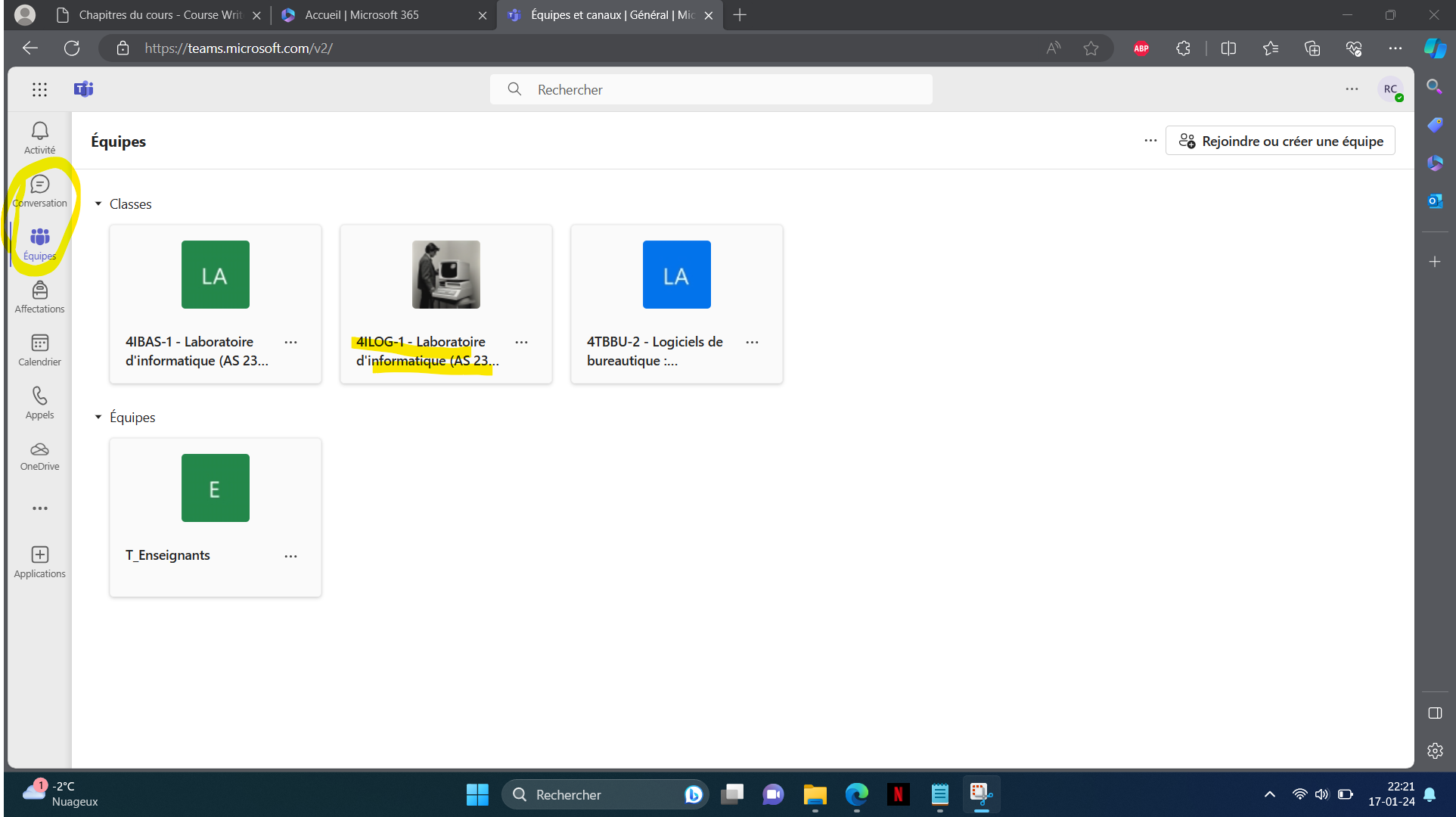Click Rejoindre ou créer une équipe
Viewport: 1456px width, 817px height.
[x=1280, y=141]
